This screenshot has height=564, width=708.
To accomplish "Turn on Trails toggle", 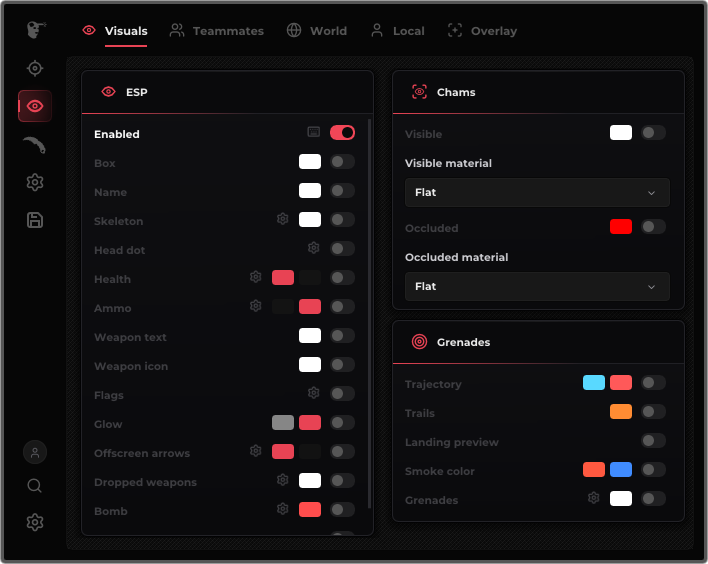I will (653, 412).
